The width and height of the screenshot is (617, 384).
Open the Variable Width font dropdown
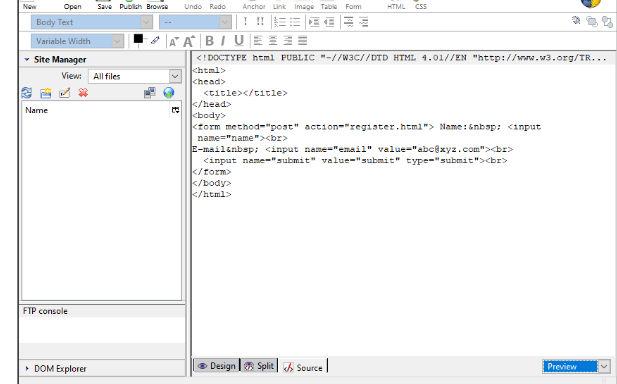pos(78,41)
